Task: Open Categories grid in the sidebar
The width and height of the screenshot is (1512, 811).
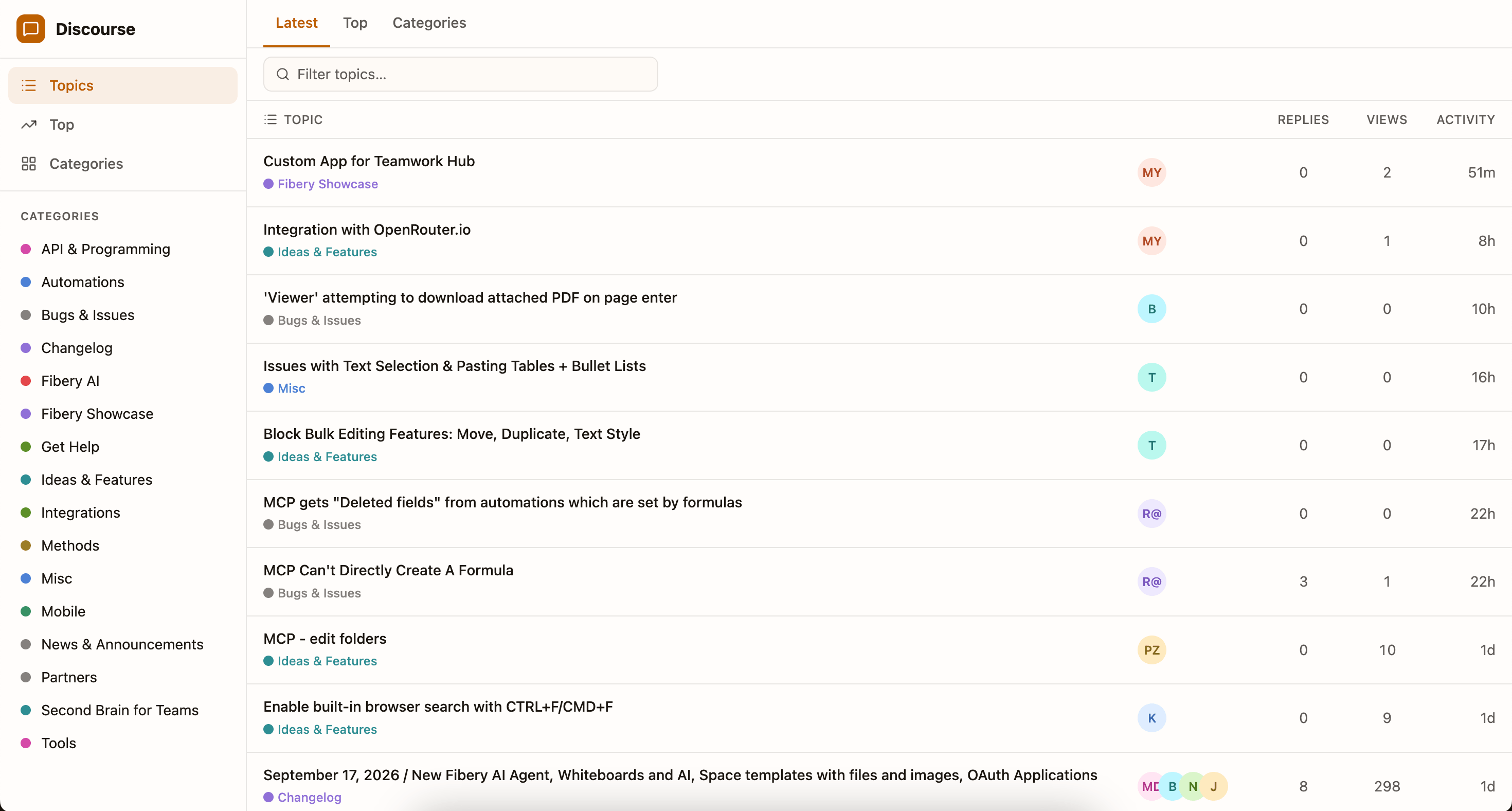Action: click(x=123, y=164)
